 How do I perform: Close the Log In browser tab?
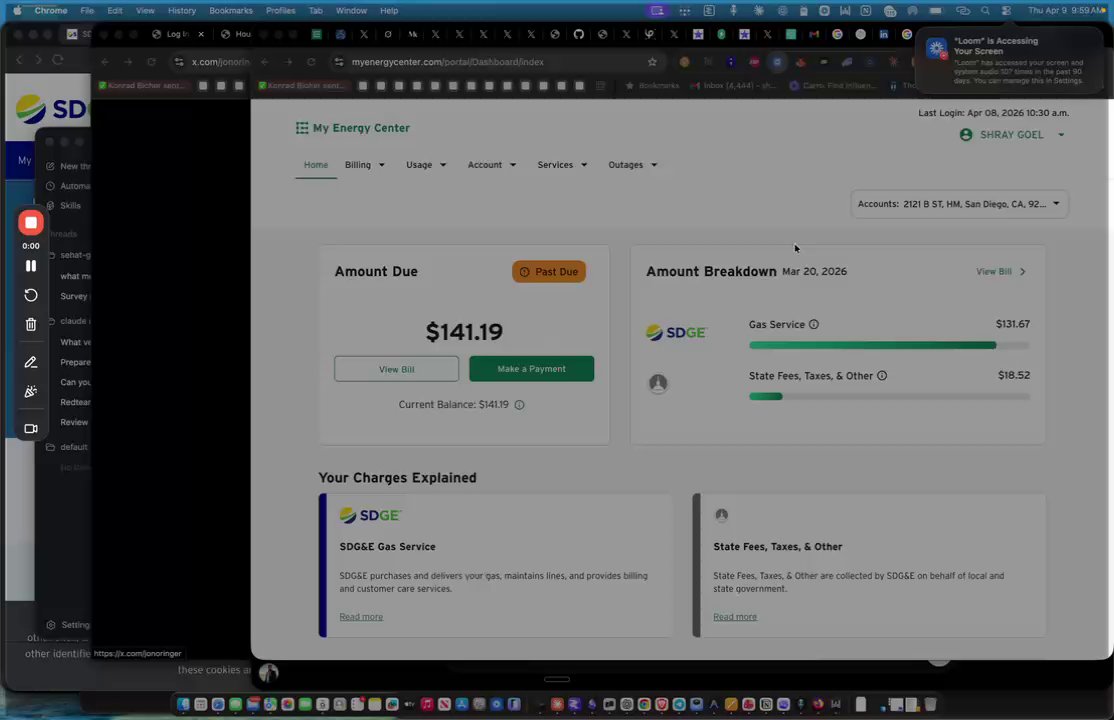pyautogui.click(x=201, y=34)
